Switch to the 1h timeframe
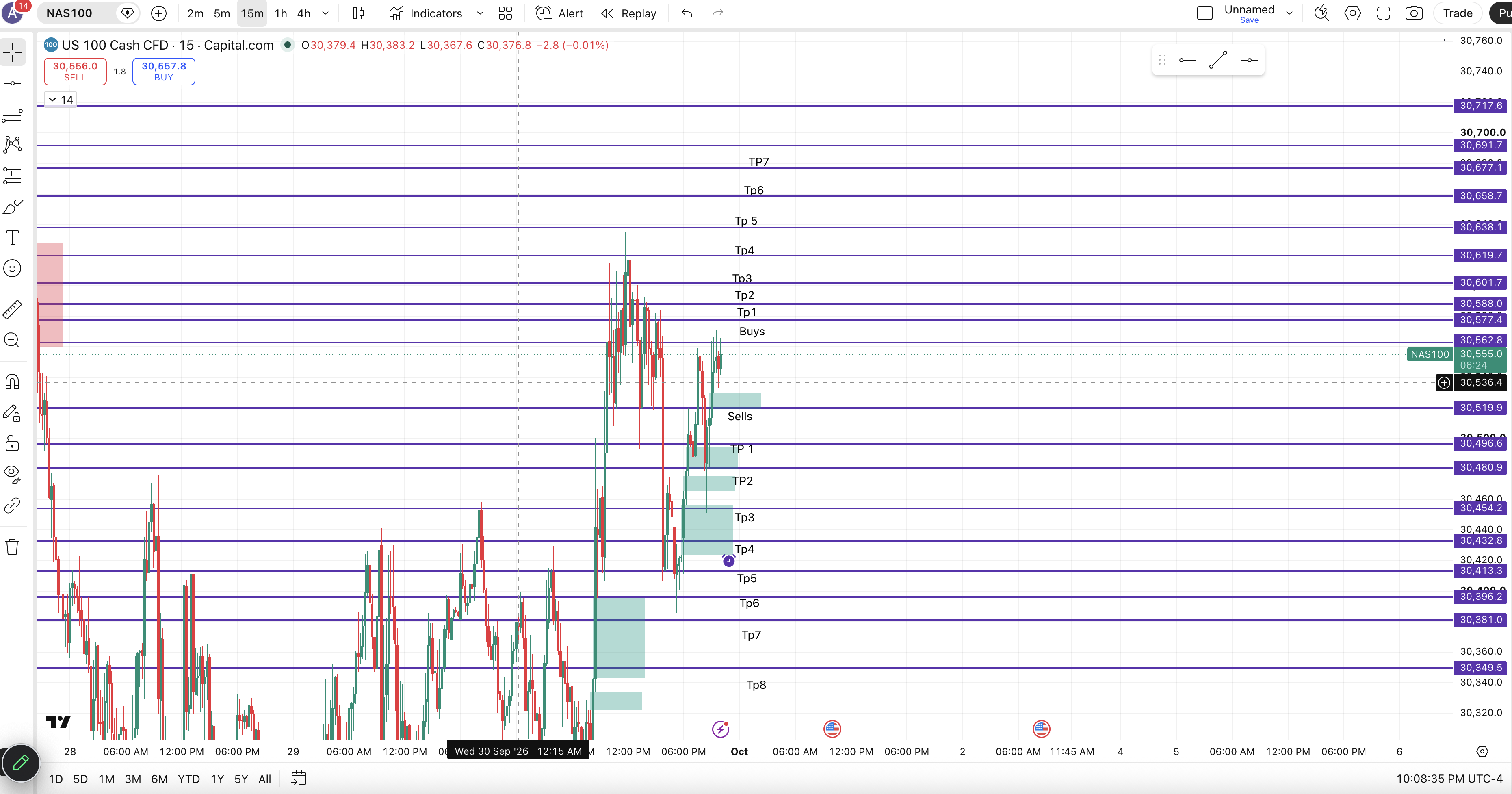 point(281,13)
